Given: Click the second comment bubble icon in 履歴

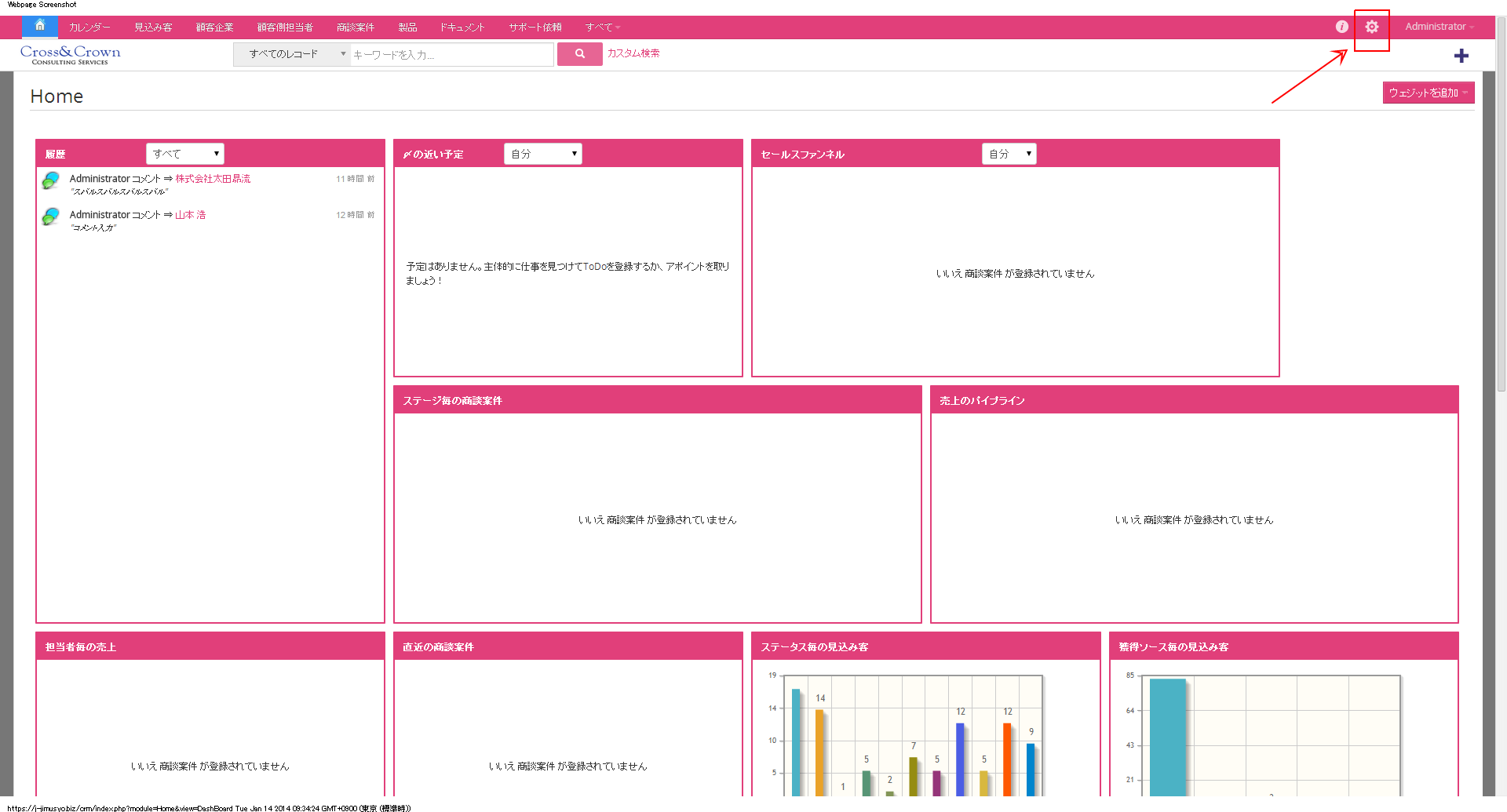Looking at the screenshot, I should (x=51, y=217).
